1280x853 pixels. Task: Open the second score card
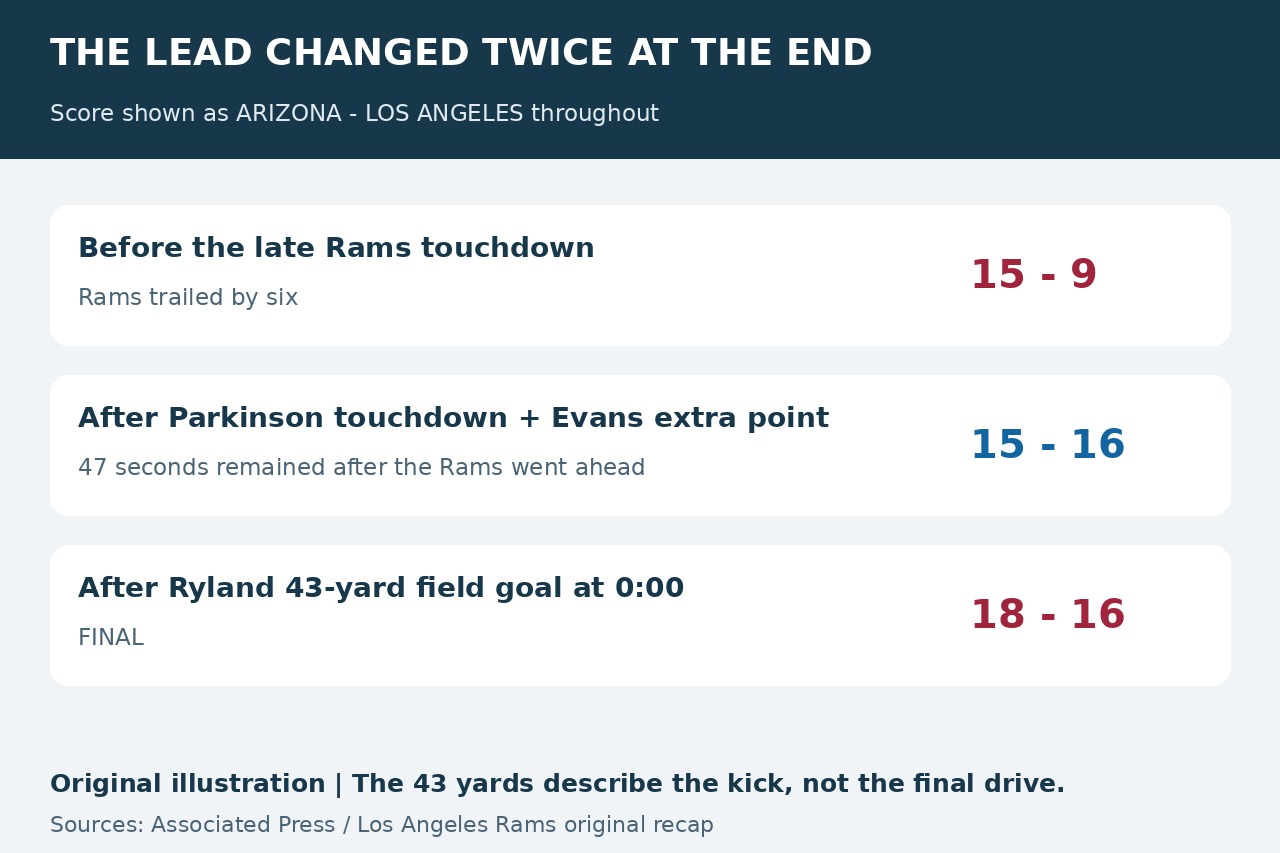point(640,446)
